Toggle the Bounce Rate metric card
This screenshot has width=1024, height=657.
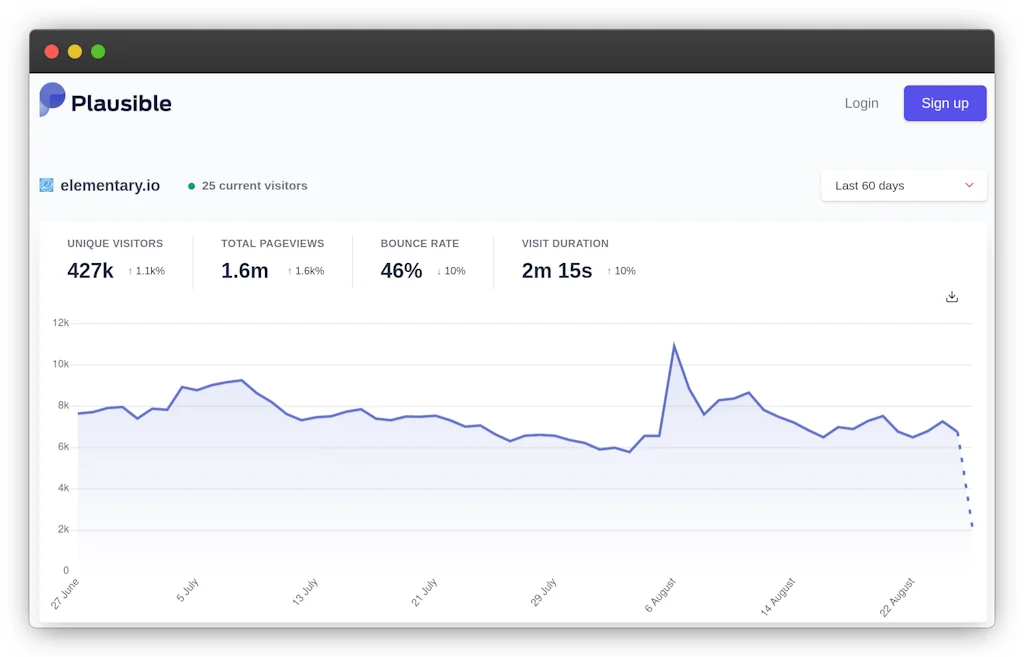pos(420,258)
